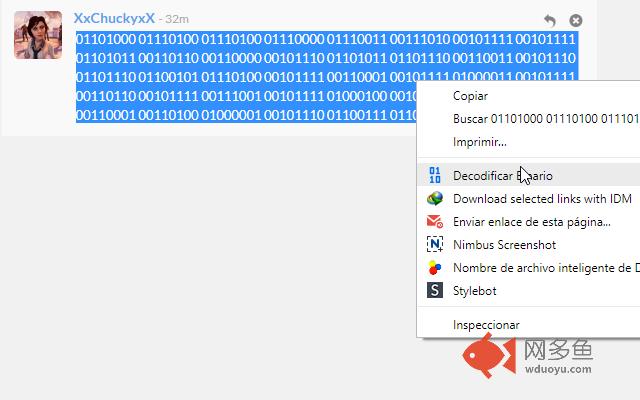The height and width of the screenshot is (400, 640).
Task: Select Decodificar Binario menu entry
Action: [529, 176]
